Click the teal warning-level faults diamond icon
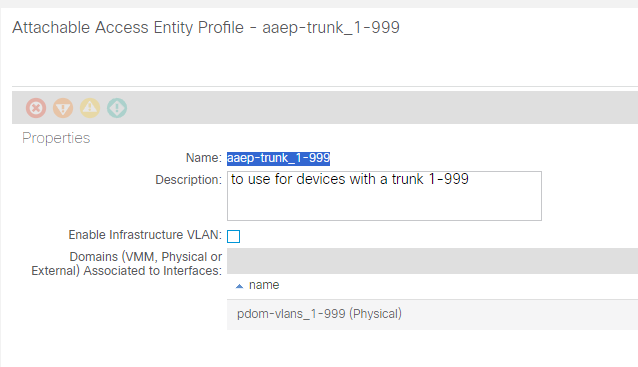The image size is (638, 367). coord(117,108)
